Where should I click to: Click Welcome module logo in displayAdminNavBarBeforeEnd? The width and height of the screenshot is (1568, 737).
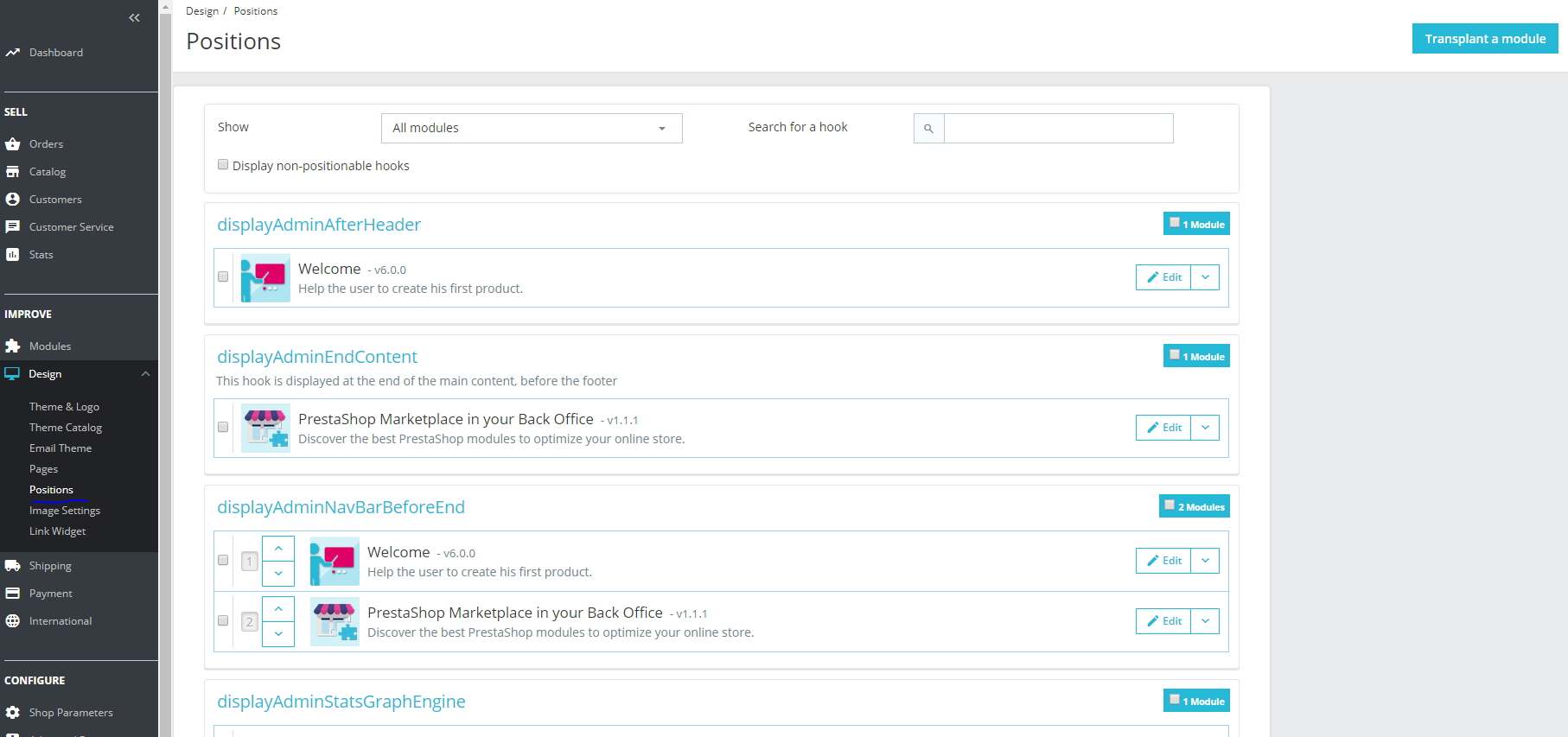click(x=335, y=561)
